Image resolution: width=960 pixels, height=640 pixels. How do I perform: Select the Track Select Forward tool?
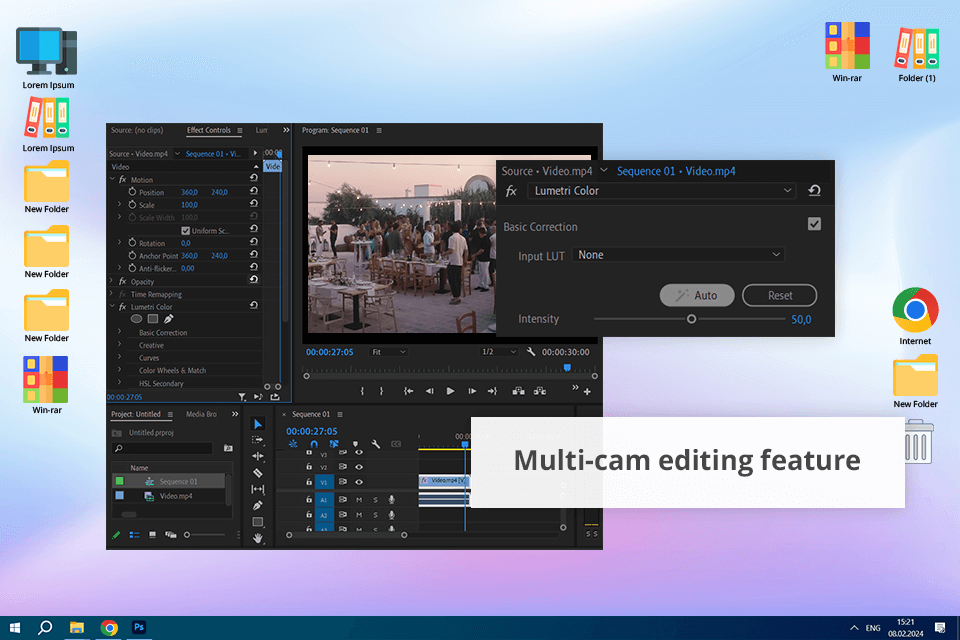(x=258, y=440)
